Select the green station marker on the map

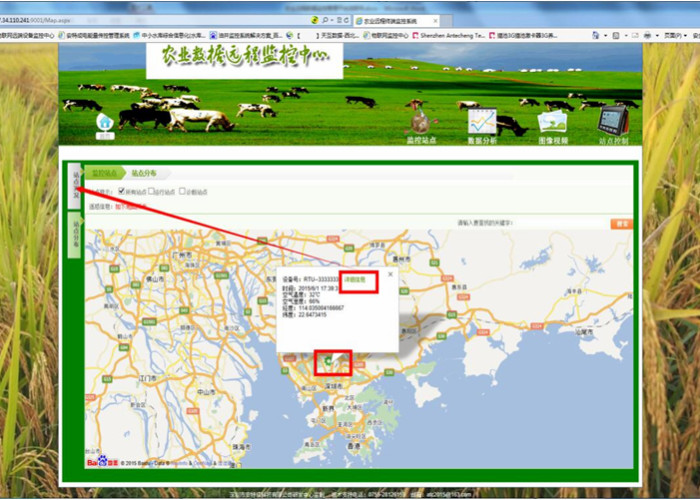click(x=329, y=361)
